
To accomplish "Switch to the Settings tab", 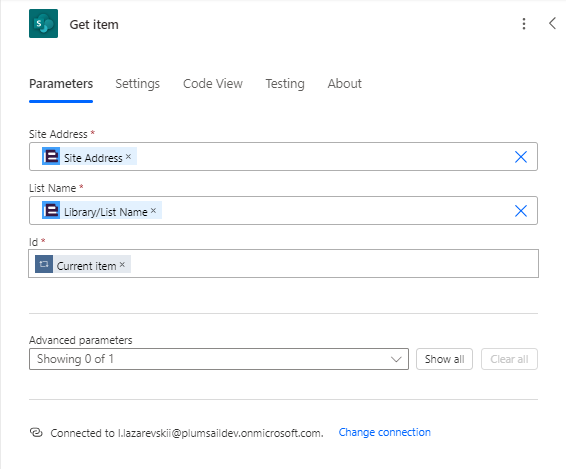I will [x=138, y=84].
